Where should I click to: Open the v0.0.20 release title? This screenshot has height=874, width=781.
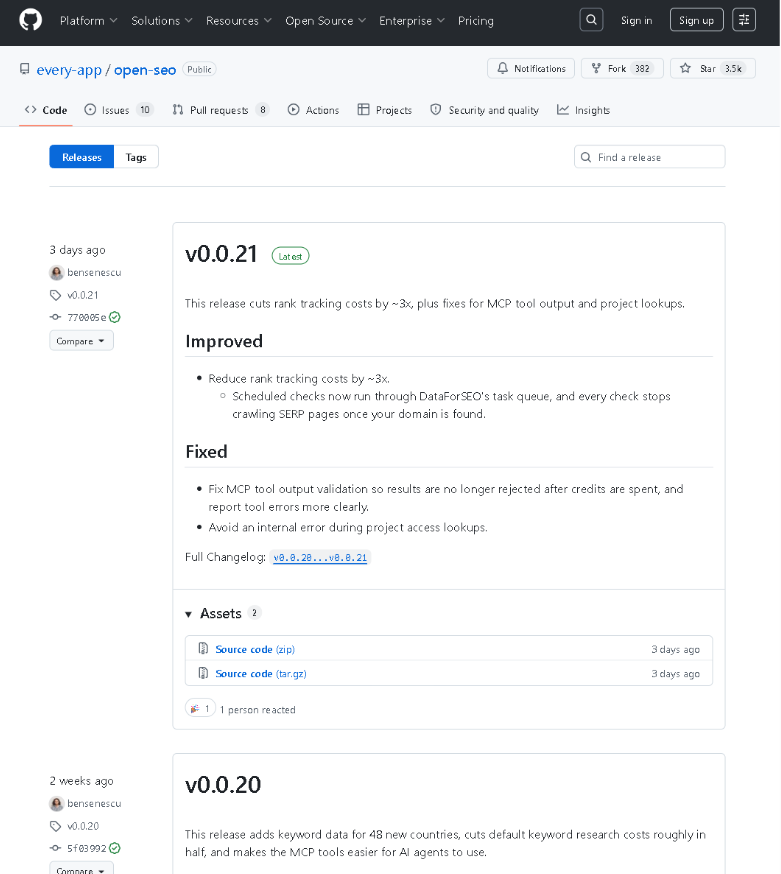click(223, 785)
